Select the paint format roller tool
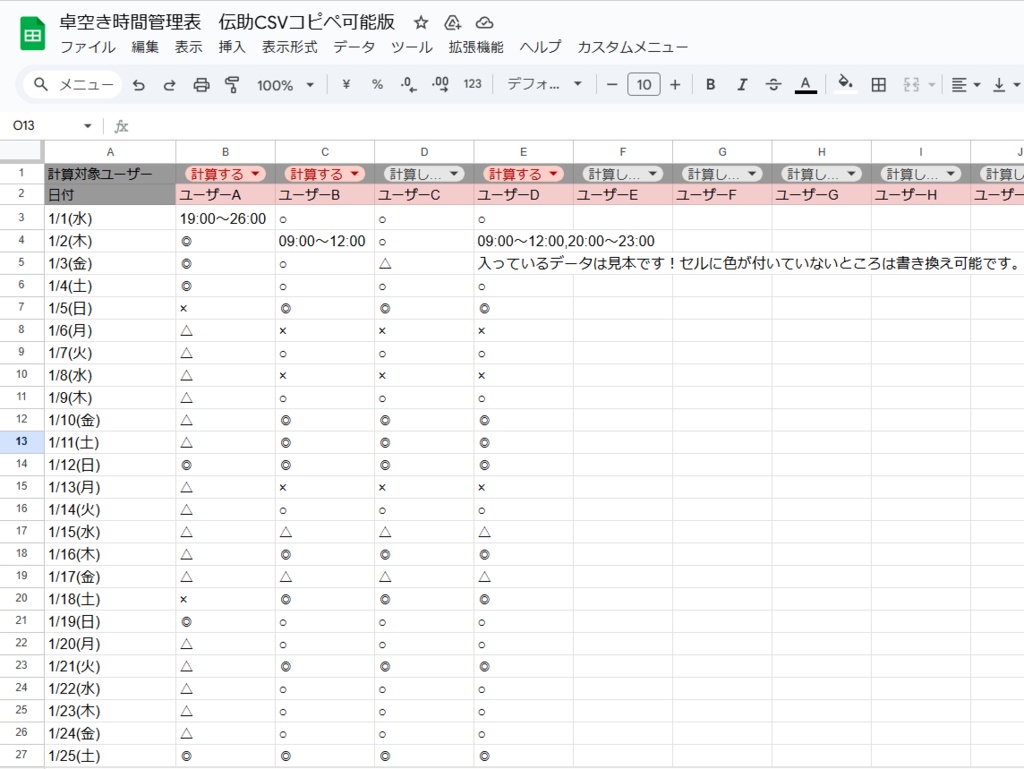 [x=232, y=85]
